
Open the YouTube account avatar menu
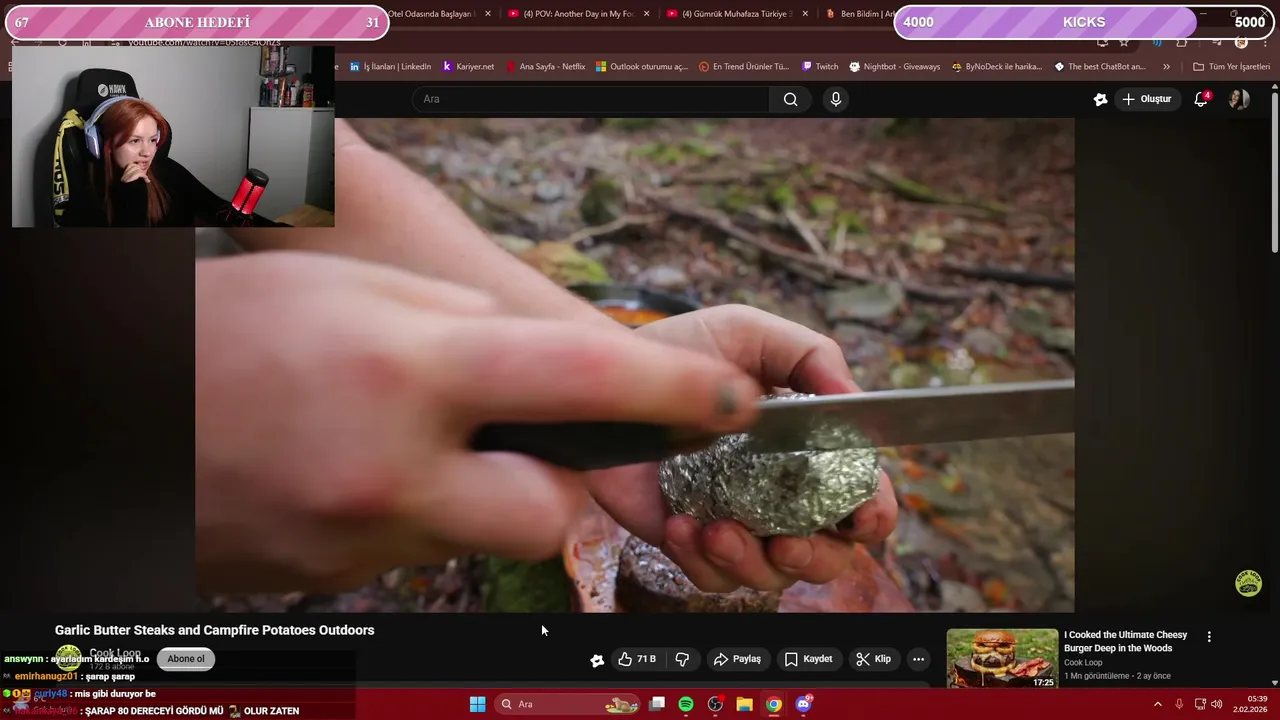click(x=1239, y=99)
